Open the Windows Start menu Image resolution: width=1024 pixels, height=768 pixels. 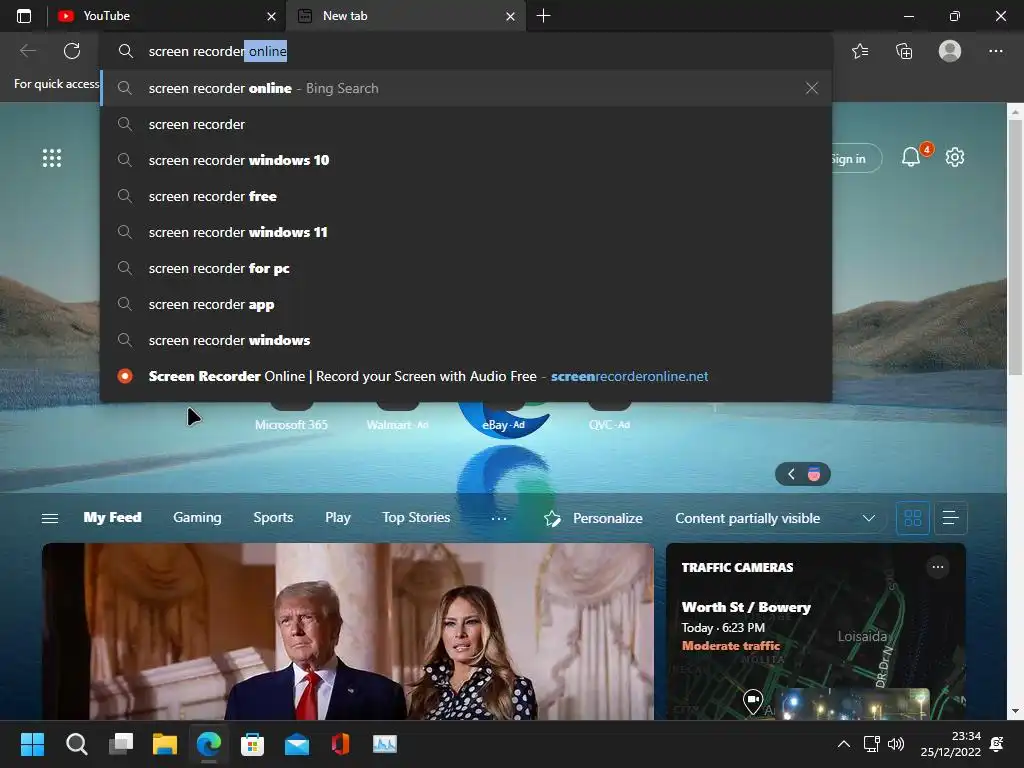pos(32,744)
